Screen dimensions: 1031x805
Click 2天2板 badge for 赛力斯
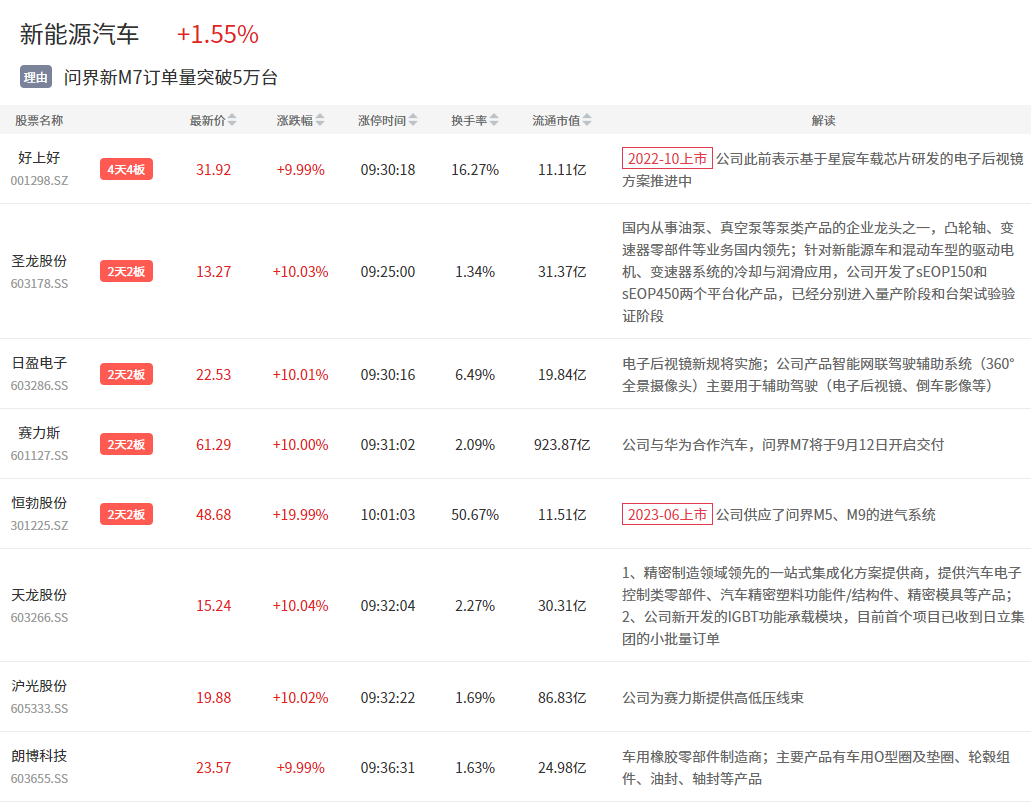coord(126,445)
